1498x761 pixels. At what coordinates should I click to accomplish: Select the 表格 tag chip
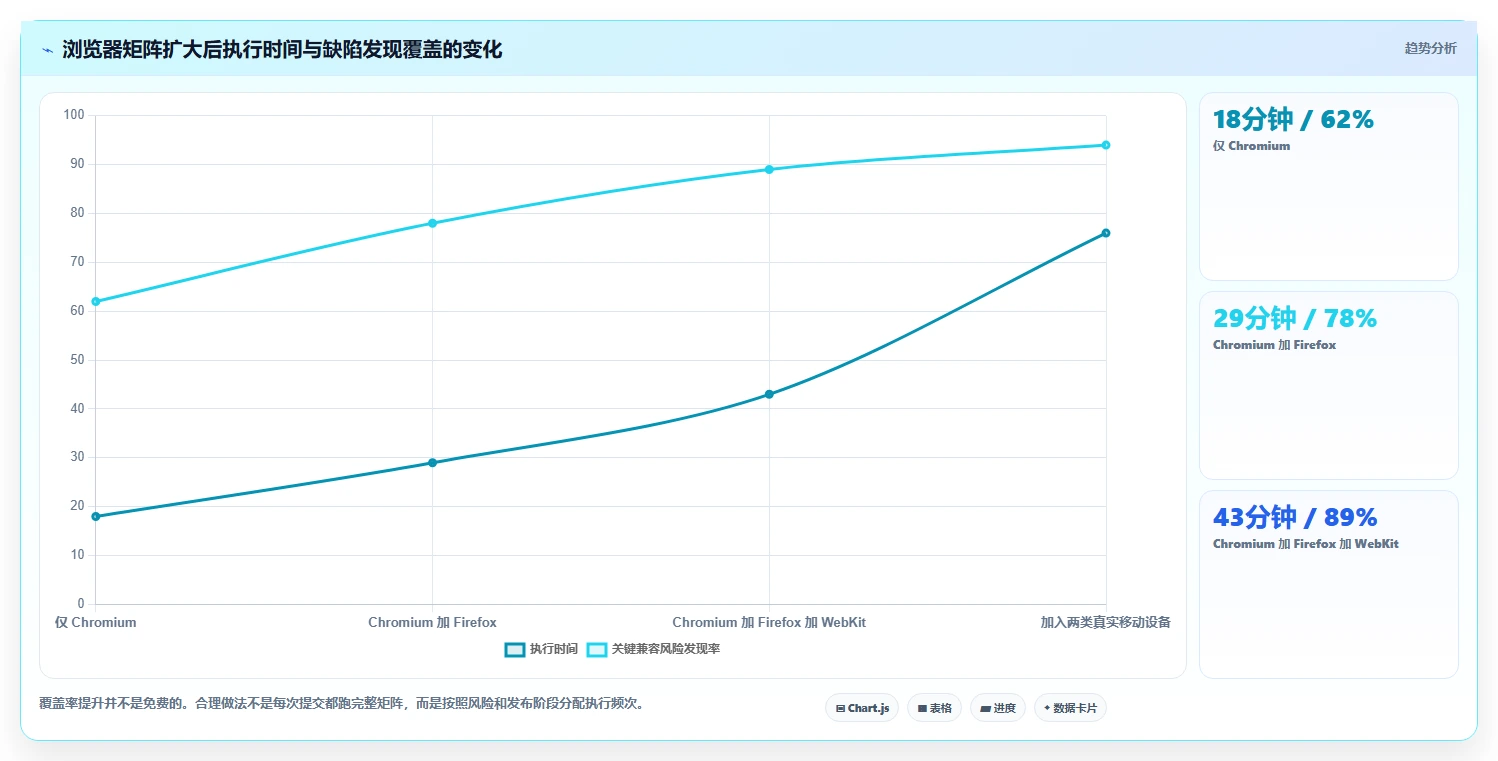(x=934, y=708)
